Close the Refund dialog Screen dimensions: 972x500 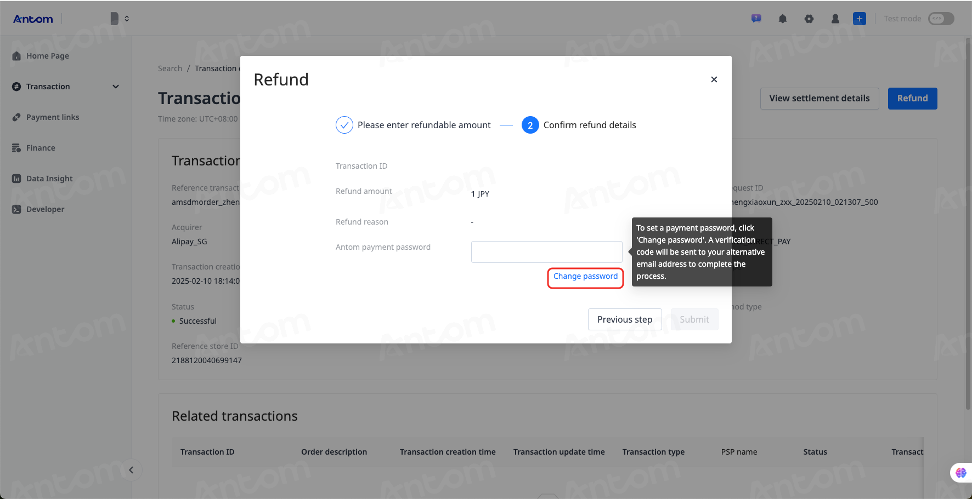(714, 79)
